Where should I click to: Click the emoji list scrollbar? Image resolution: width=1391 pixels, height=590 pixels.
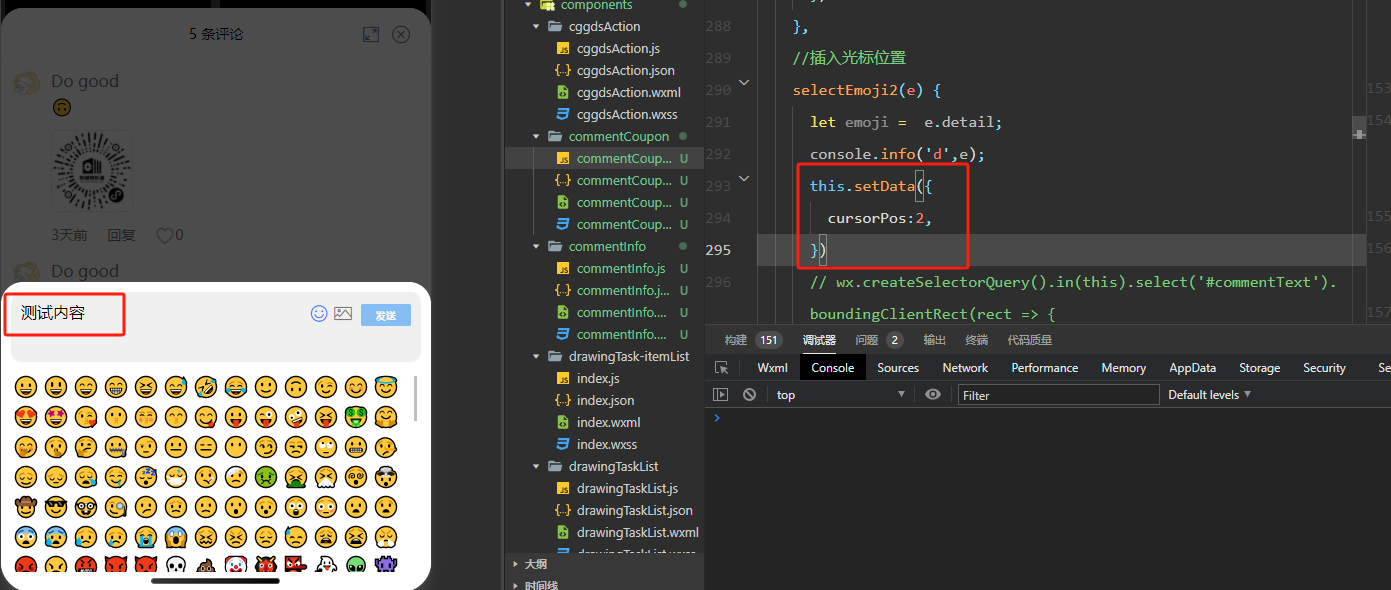pos(415,399)
